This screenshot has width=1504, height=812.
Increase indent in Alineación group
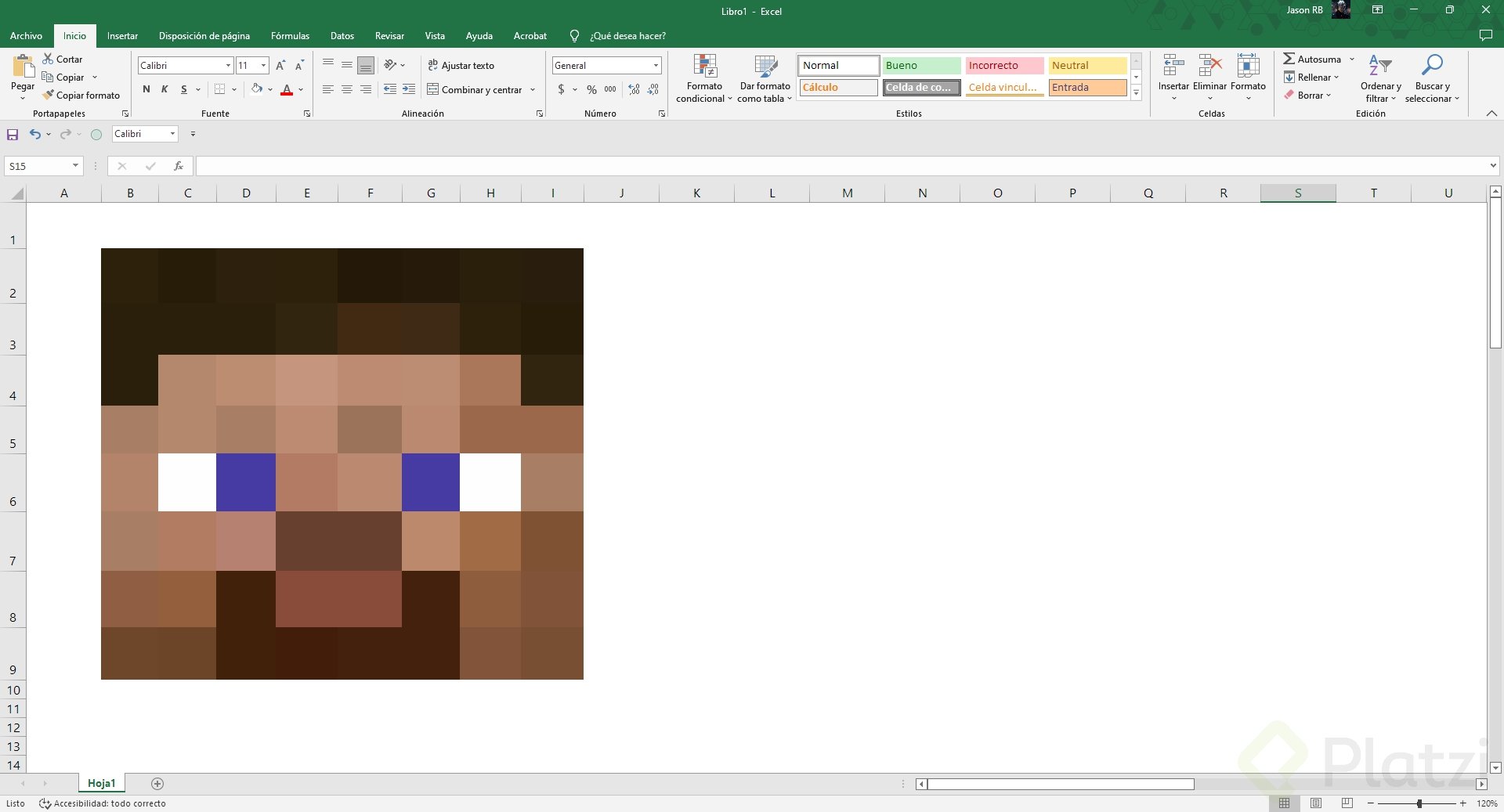(x=409, y=89)
